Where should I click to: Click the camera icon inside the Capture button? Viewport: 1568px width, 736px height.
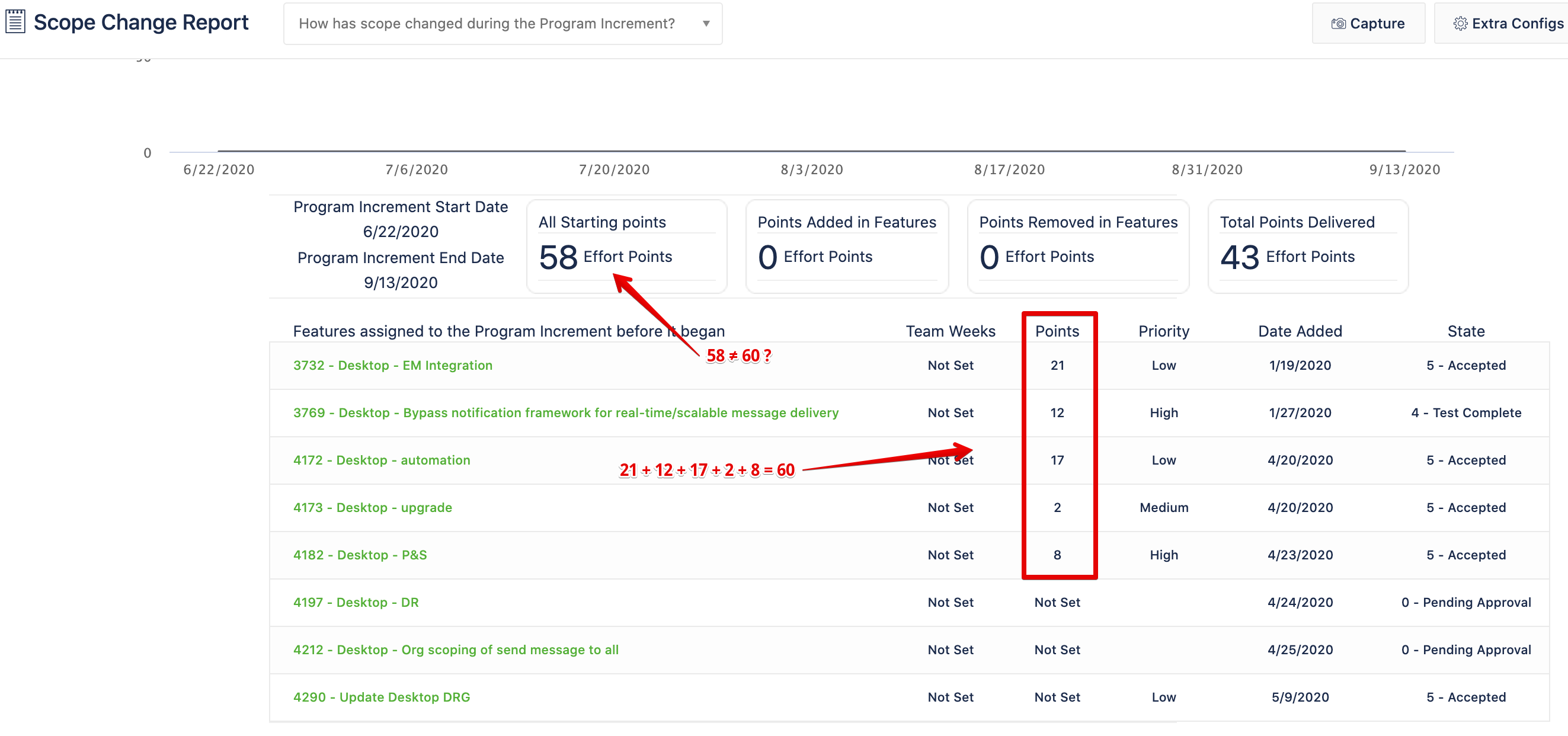[x=1338, y=24]
